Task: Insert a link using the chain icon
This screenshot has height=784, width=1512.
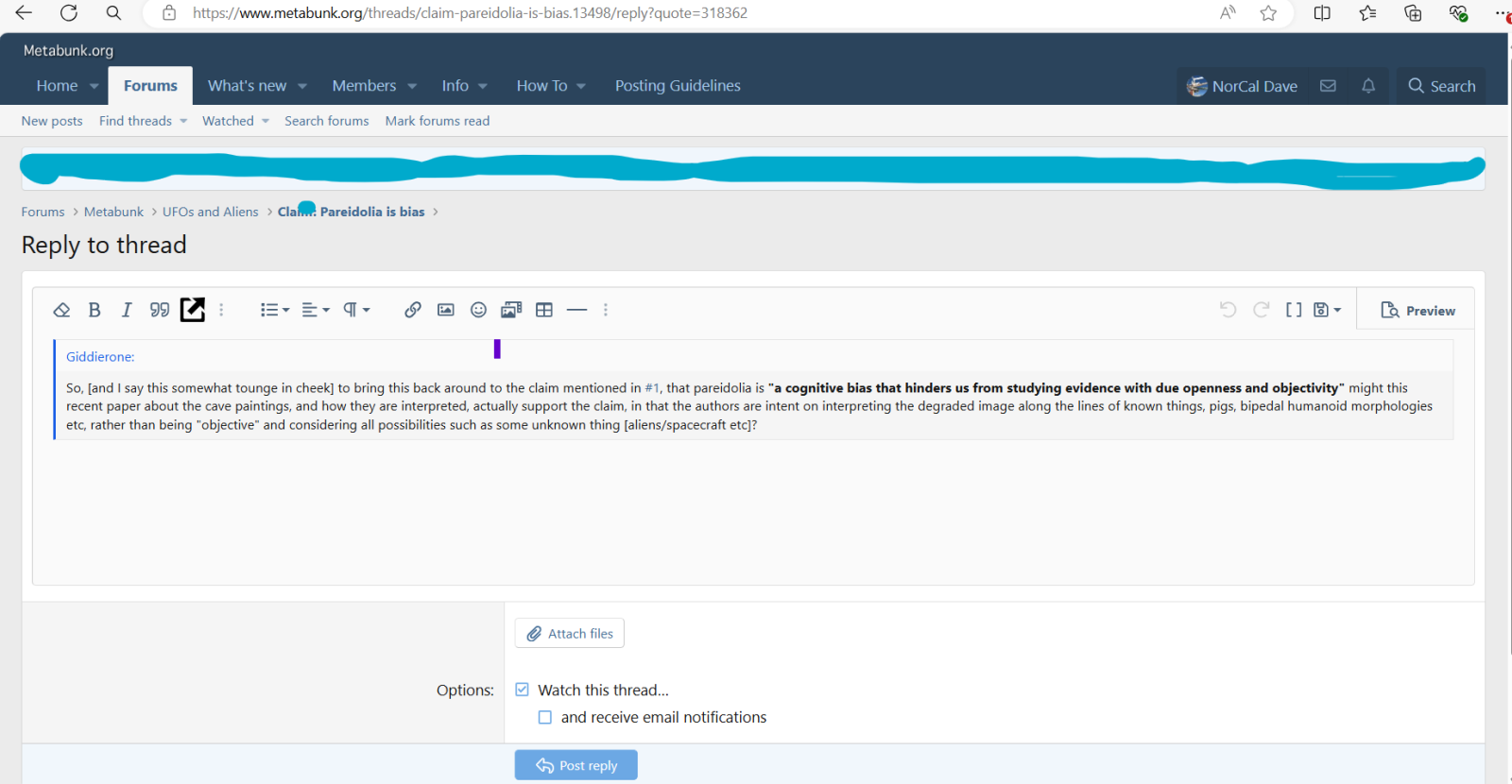Action: click(413, 310)
